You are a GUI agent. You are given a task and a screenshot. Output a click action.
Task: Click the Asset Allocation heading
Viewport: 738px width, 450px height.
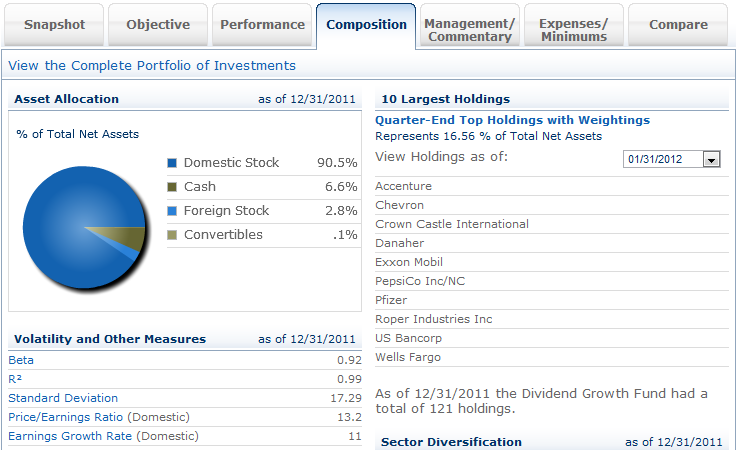(66, 99)
